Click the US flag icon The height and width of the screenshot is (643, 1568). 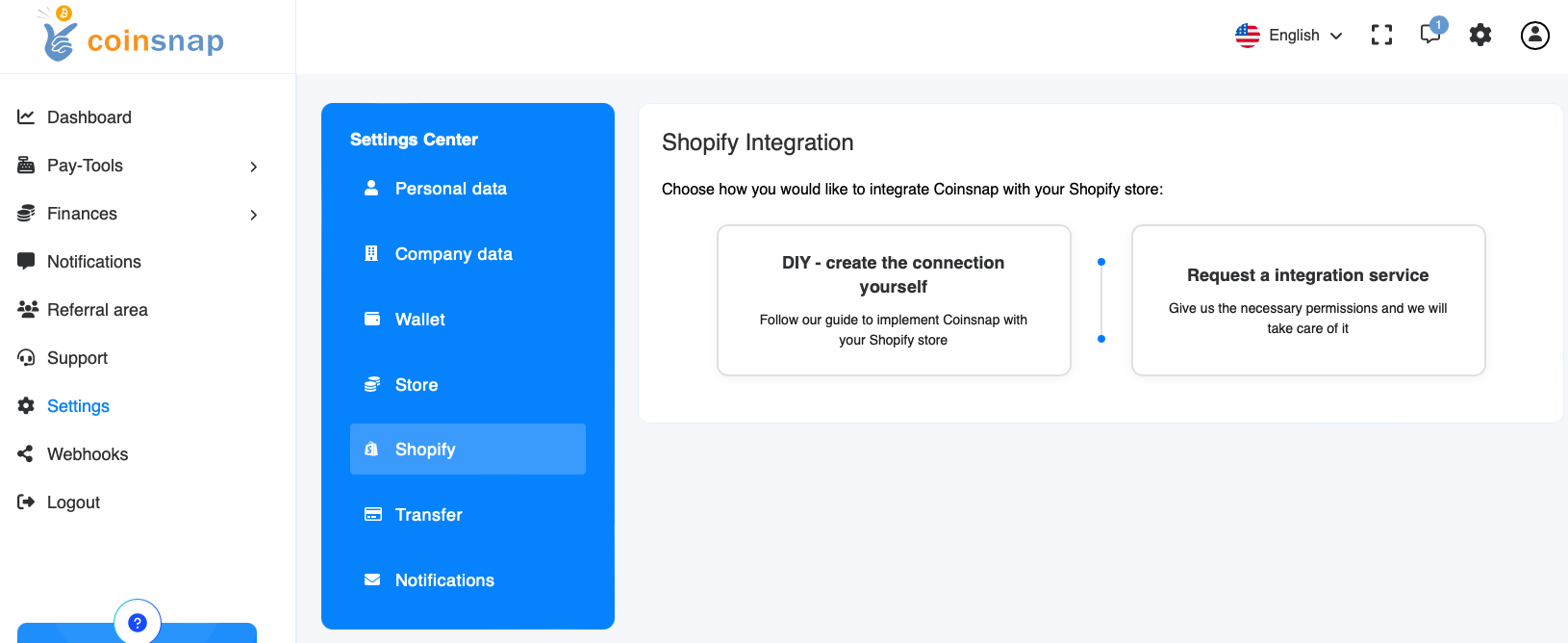pos(1248,36)
